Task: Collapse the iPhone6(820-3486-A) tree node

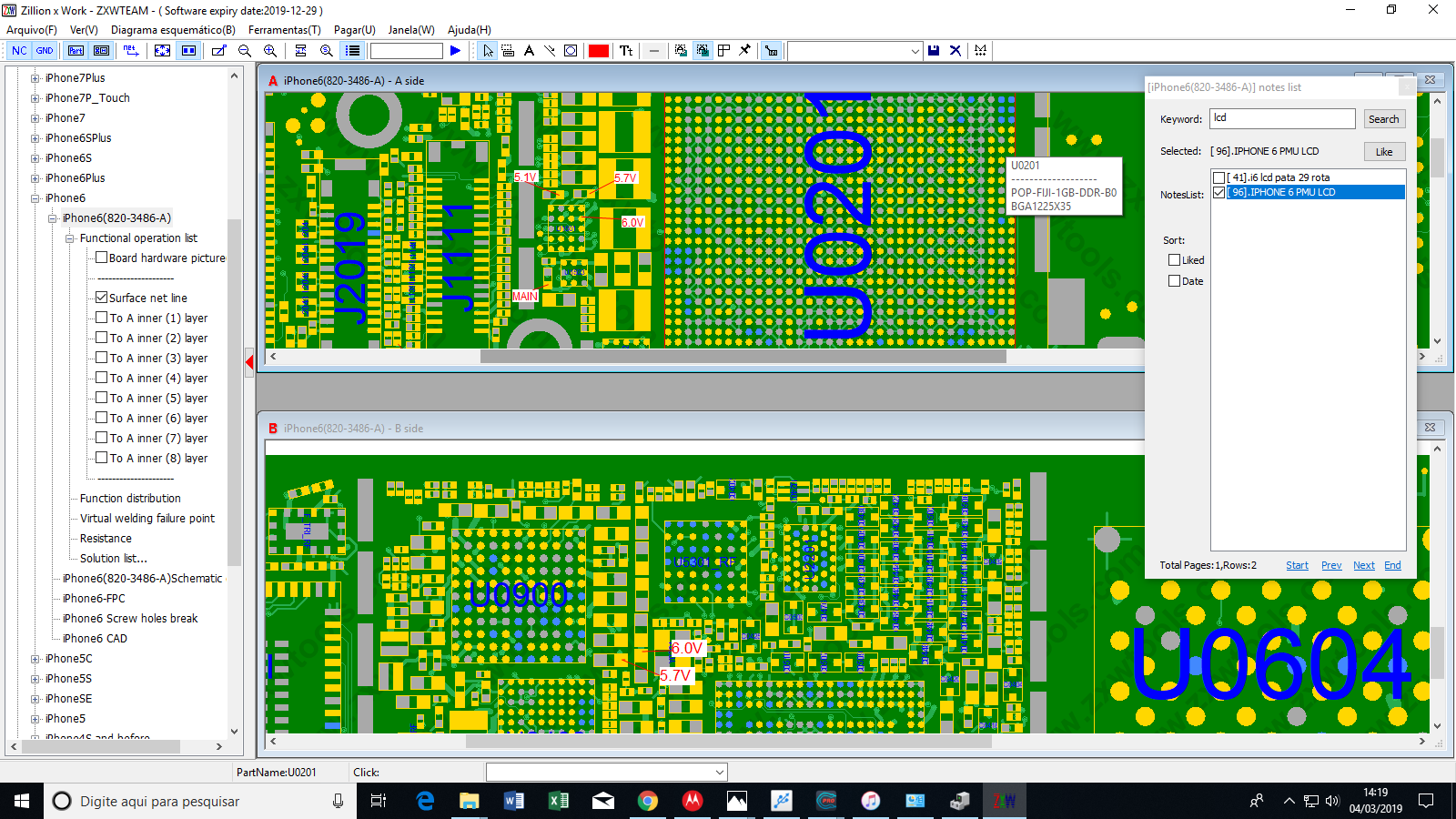Action: 53,218
